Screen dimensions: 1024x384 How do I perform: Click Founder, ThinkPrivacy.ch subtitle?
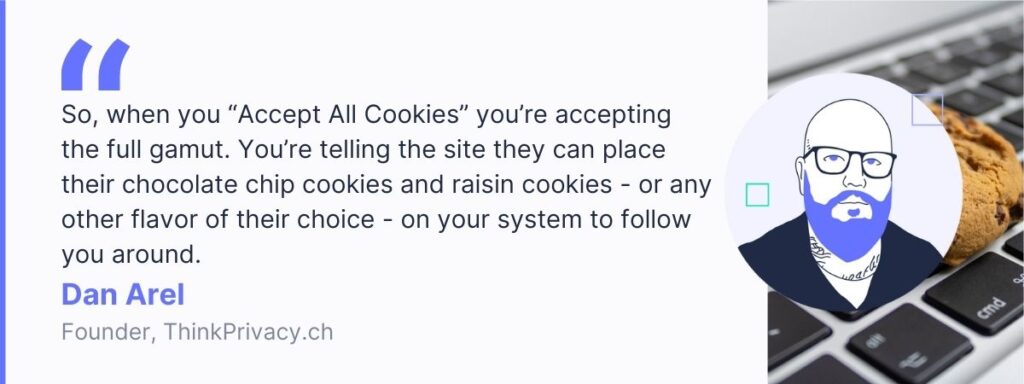point(197,332)
